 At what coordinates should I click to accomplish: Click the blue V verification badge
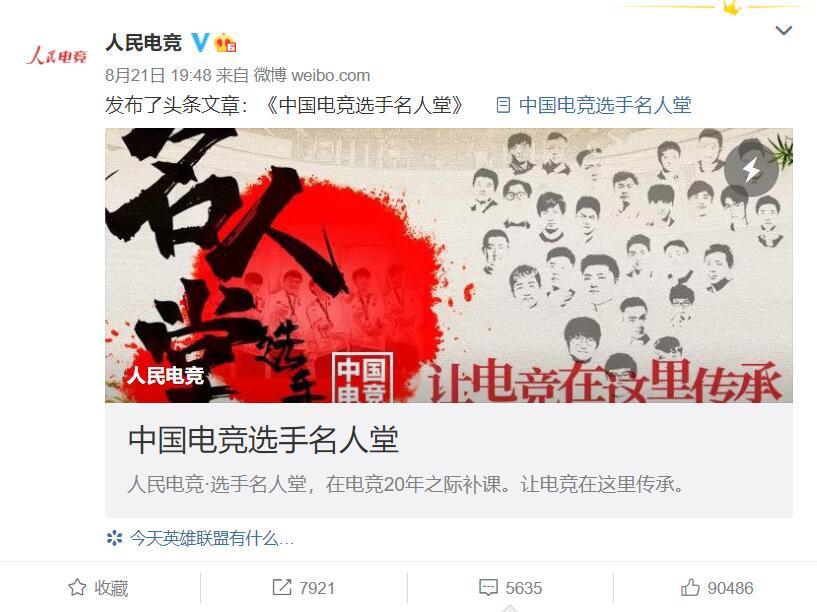(200, 42)
